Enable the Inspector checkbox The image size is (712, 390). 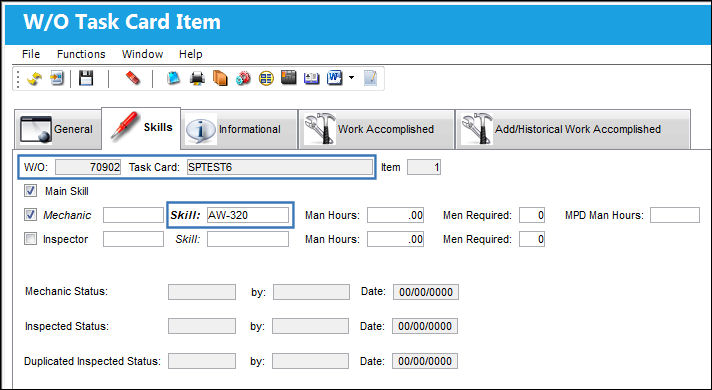coord(30,239)
